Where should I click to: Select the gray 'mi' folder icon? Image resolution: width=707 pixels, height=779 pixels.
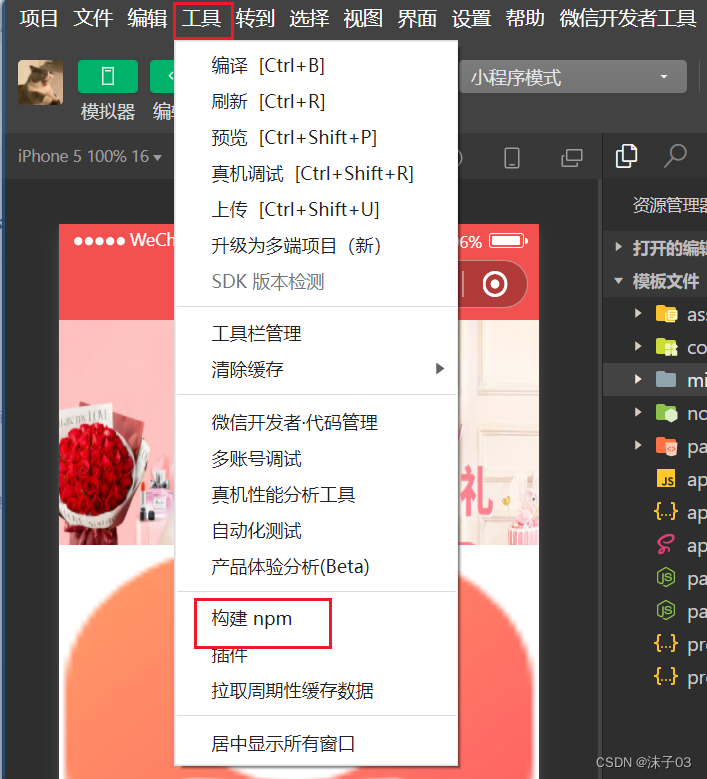coord(666,380)
